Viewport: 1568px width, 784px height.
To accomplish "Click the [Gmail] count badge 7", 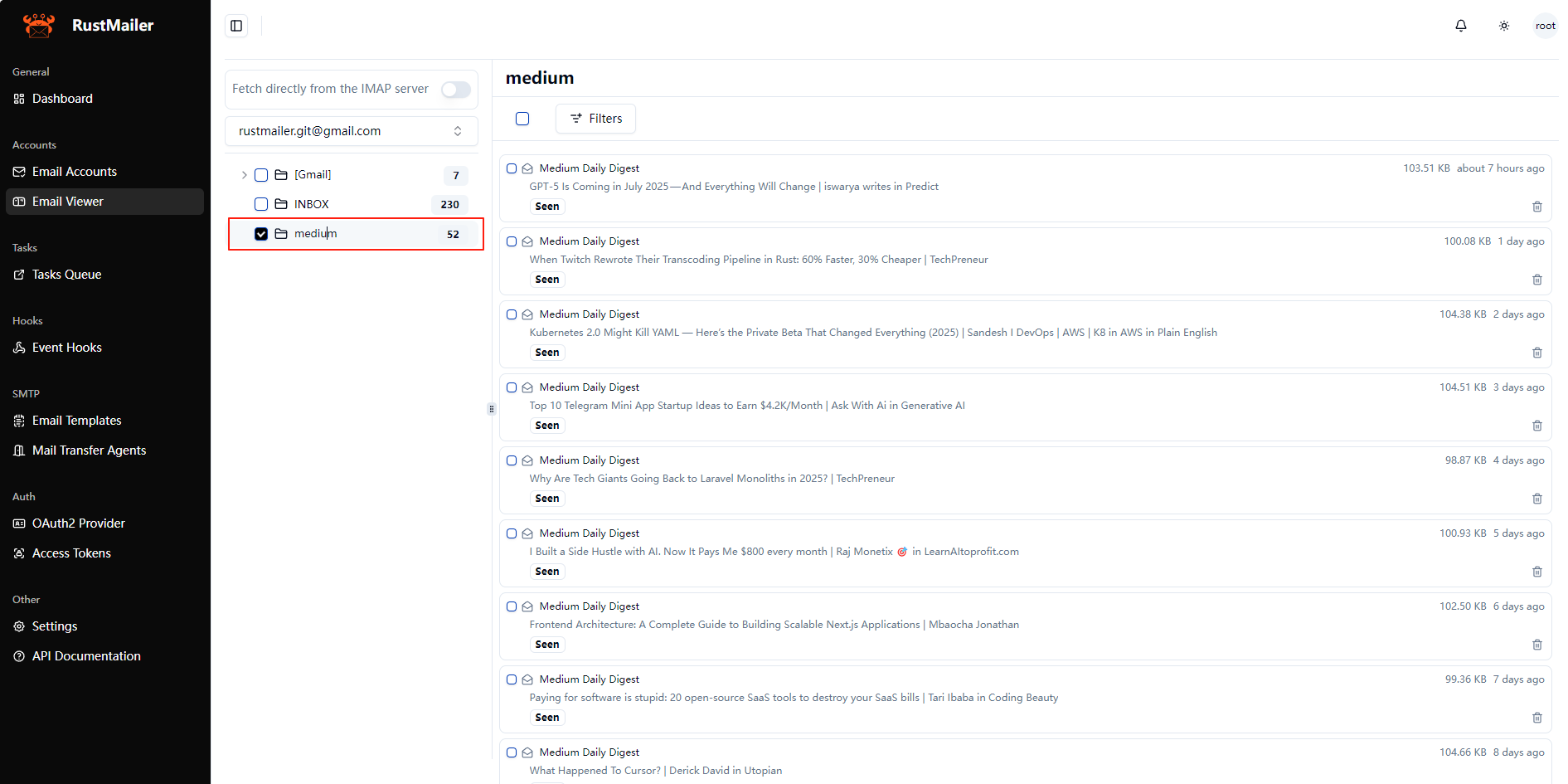I will pos(456,176).
